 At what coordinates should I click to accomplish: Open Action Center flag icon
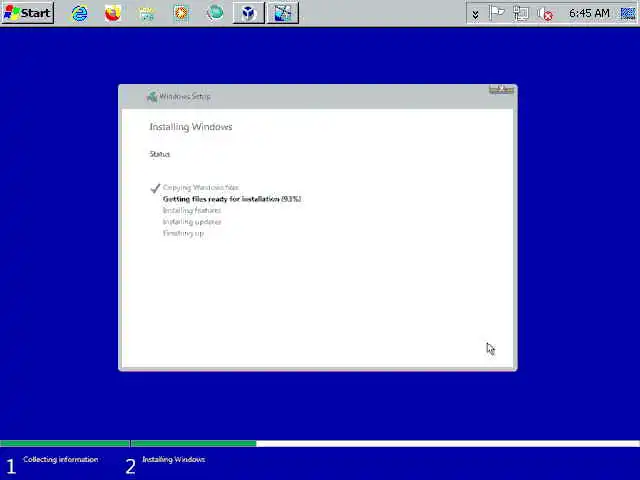coord(497,13)
